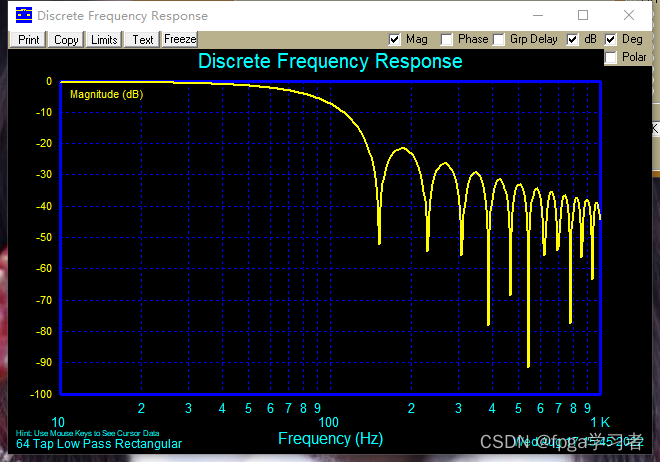The image size is (660, 462).
Task: Toggle the Deg checkbox
Action: click(610, 40)
